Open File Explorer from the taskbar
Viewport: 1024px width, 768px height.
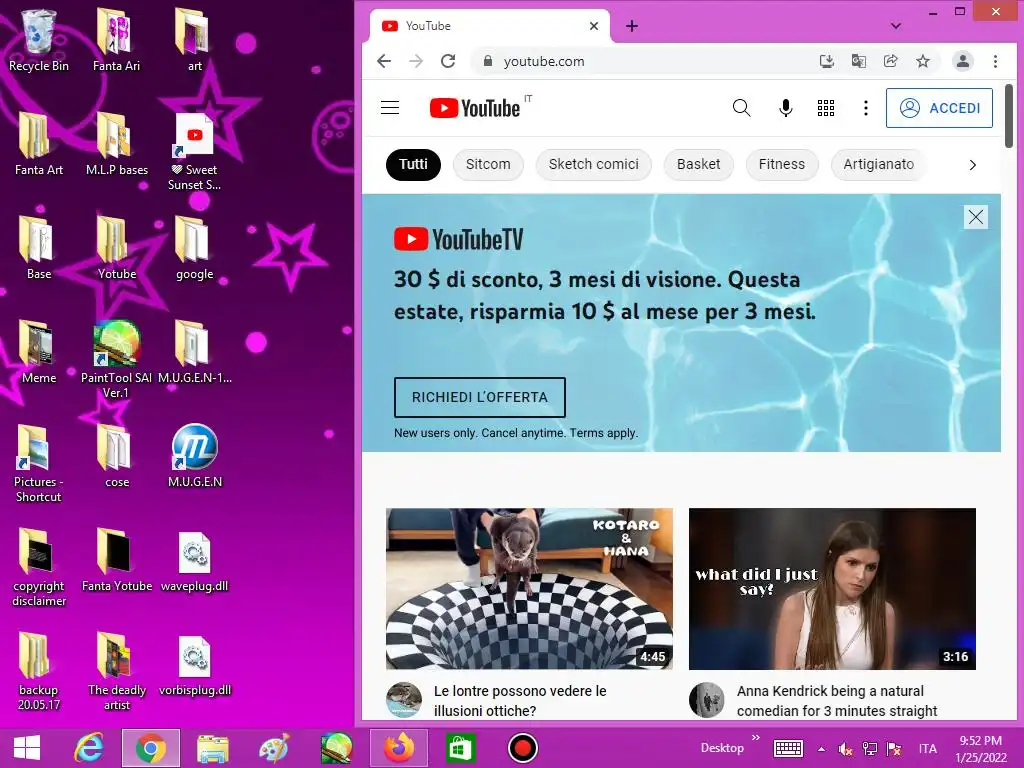tap(213, 748)
